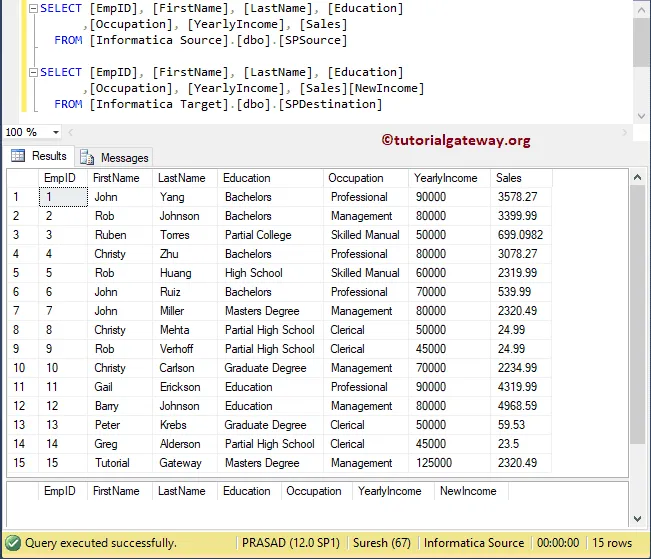Click the Results grid icon

pyautogui.click(x=18, y=156)
